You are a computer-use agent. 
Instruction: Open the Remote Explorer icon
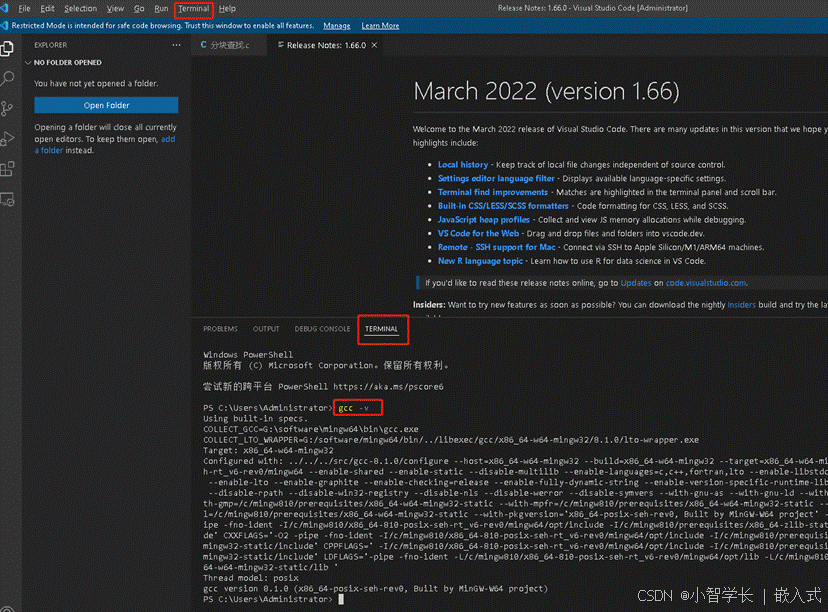pyautogui.click(x=7, y=200)
